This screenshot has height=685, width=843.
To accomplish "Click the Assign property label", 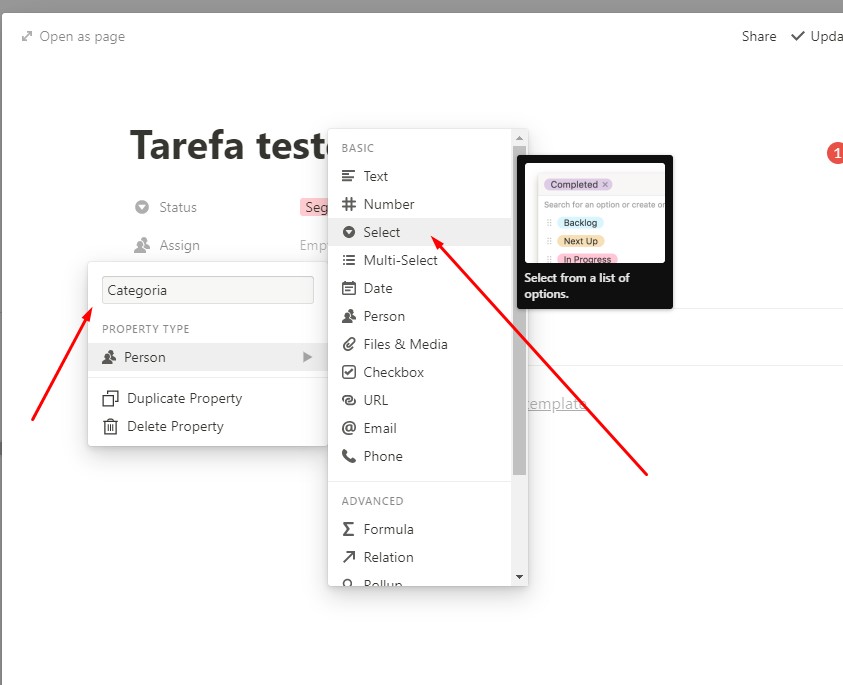I will 180,245.
